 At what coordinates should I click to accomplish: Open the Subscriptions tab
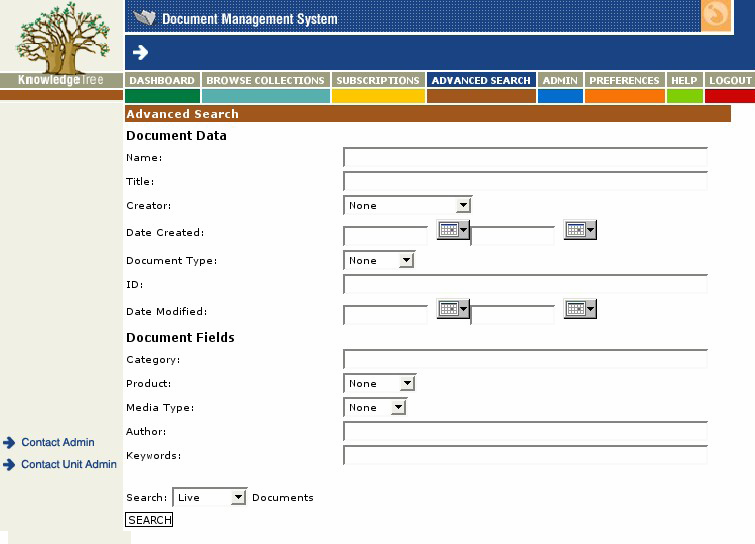click(x=377, y=80)
